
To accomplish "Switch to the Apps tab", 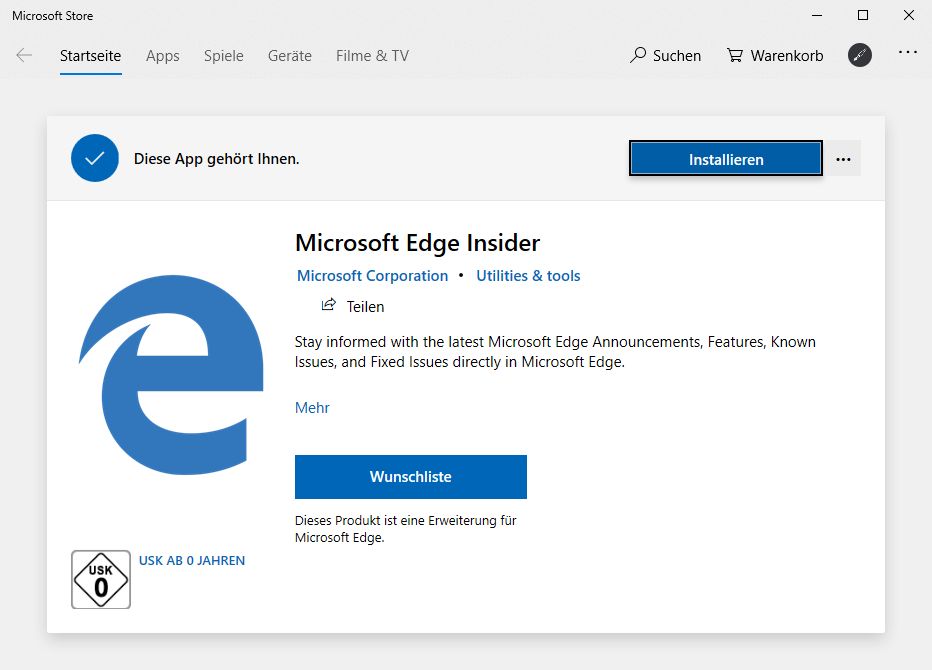I will coord(162,56).
